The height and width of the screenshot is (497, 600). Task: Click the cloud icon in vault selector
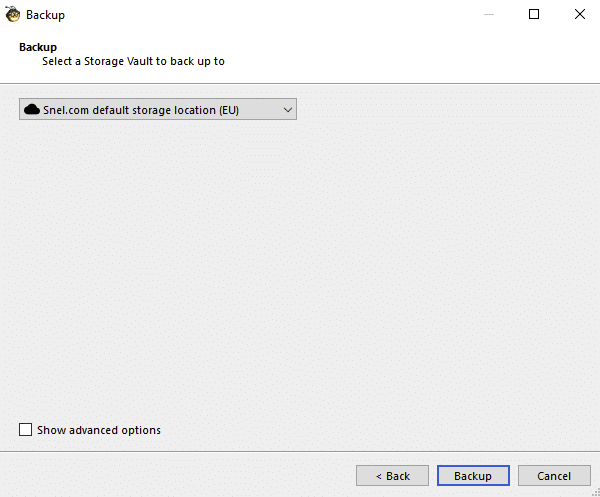tap(32, 110)
